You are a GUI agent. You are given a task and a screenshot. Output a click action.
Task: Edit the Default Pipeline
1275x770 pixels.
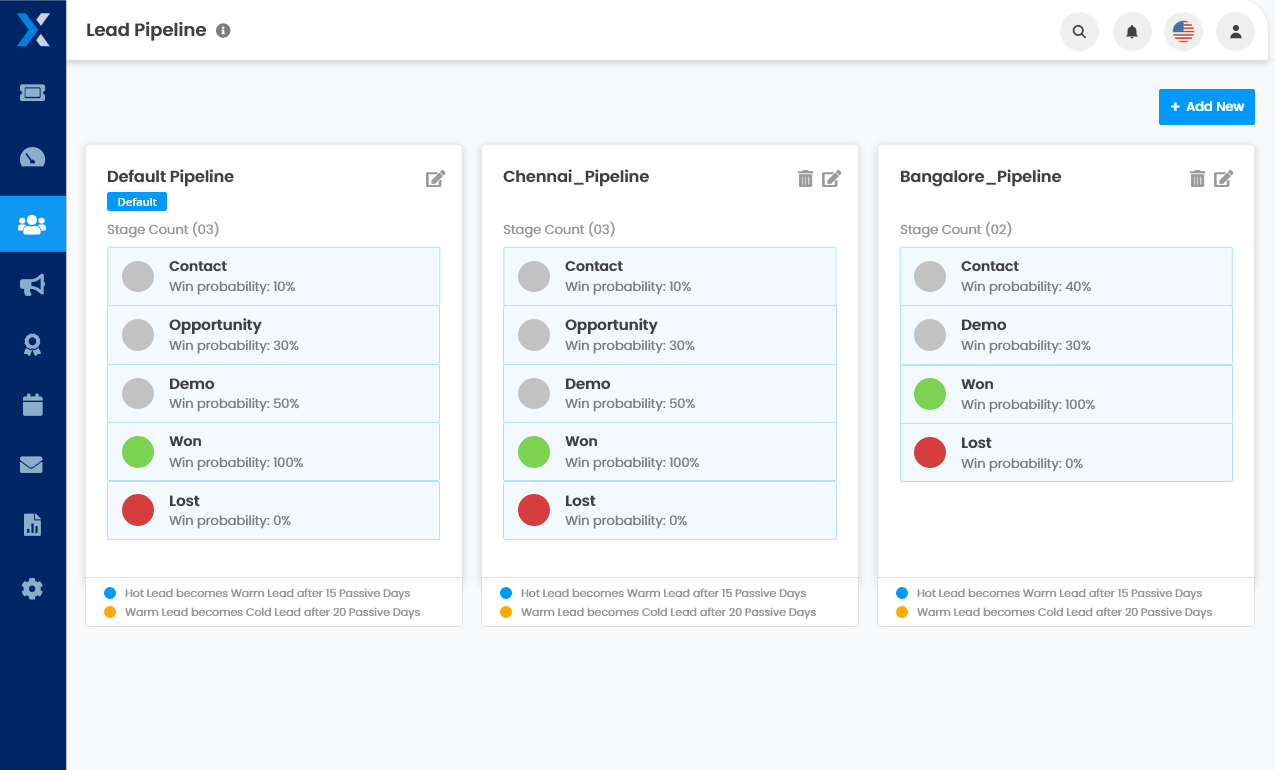(x=435, y=178)
